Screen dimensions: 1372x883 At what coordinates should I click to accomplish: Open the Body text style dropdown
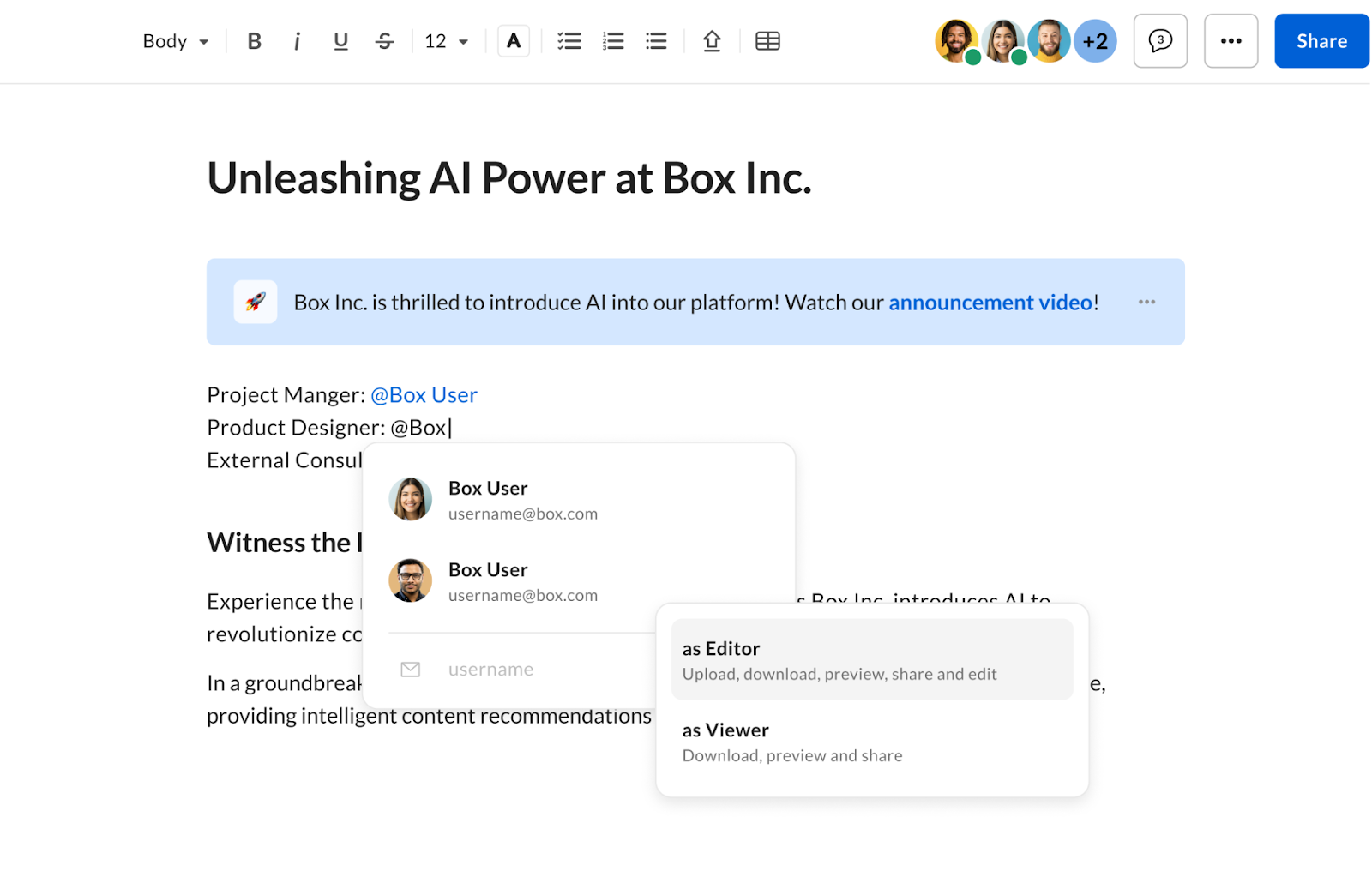176,41
